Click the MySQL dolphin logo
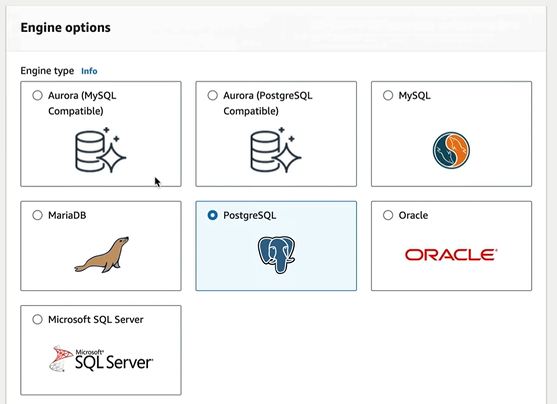Viewport: 557px width, 404px height. point(451,150)
